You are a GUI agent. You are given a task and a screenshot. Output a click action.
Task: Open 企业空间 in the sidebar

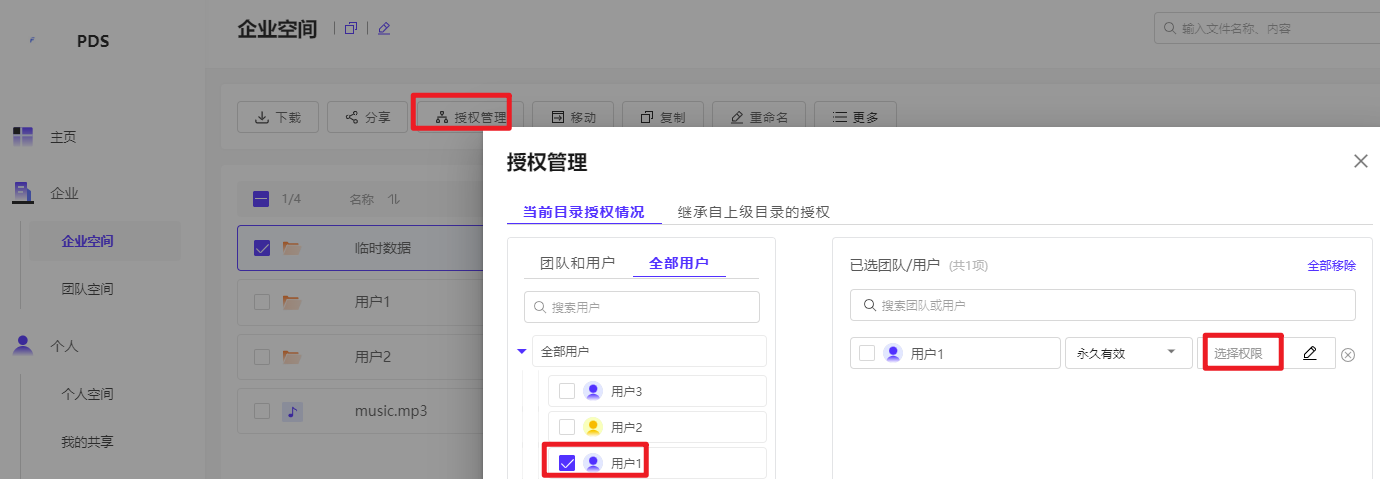88,241
